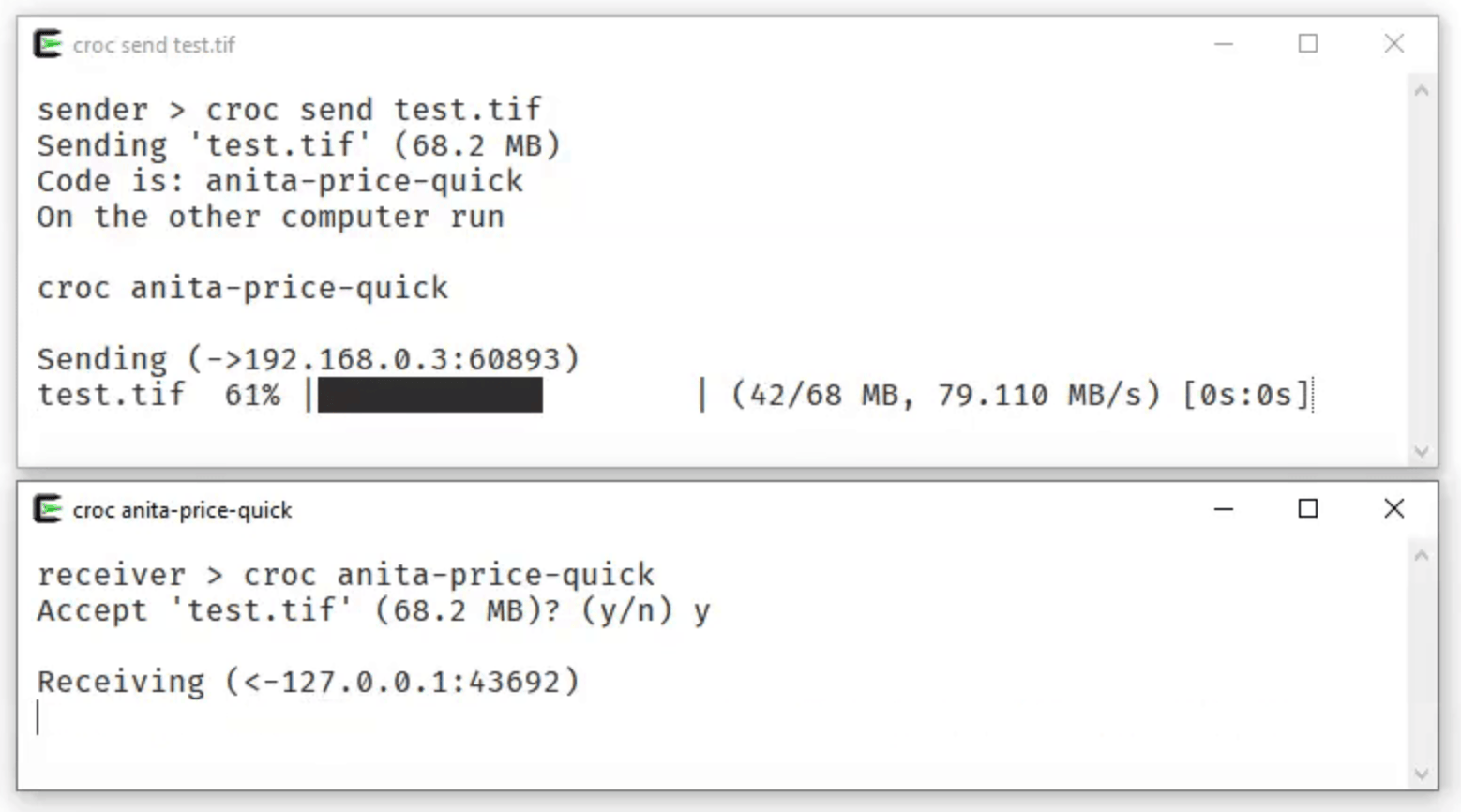Minimize the croc anita-price-quick window
This screenshot has width=1461, height=812.
pyautogui.click(x=1224, y=509)
